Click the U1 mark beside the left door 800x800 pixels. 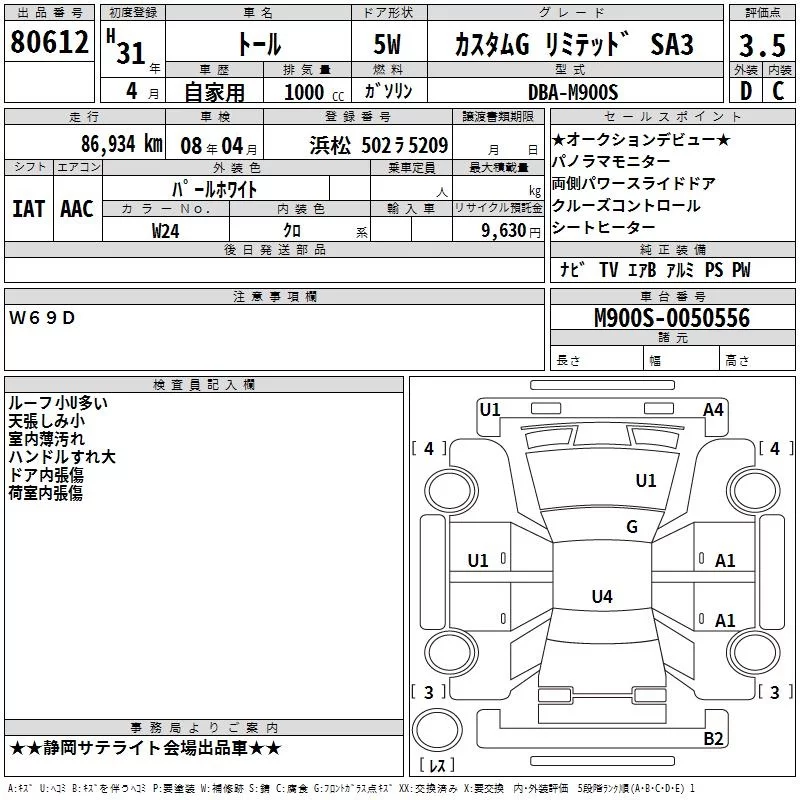478,561
